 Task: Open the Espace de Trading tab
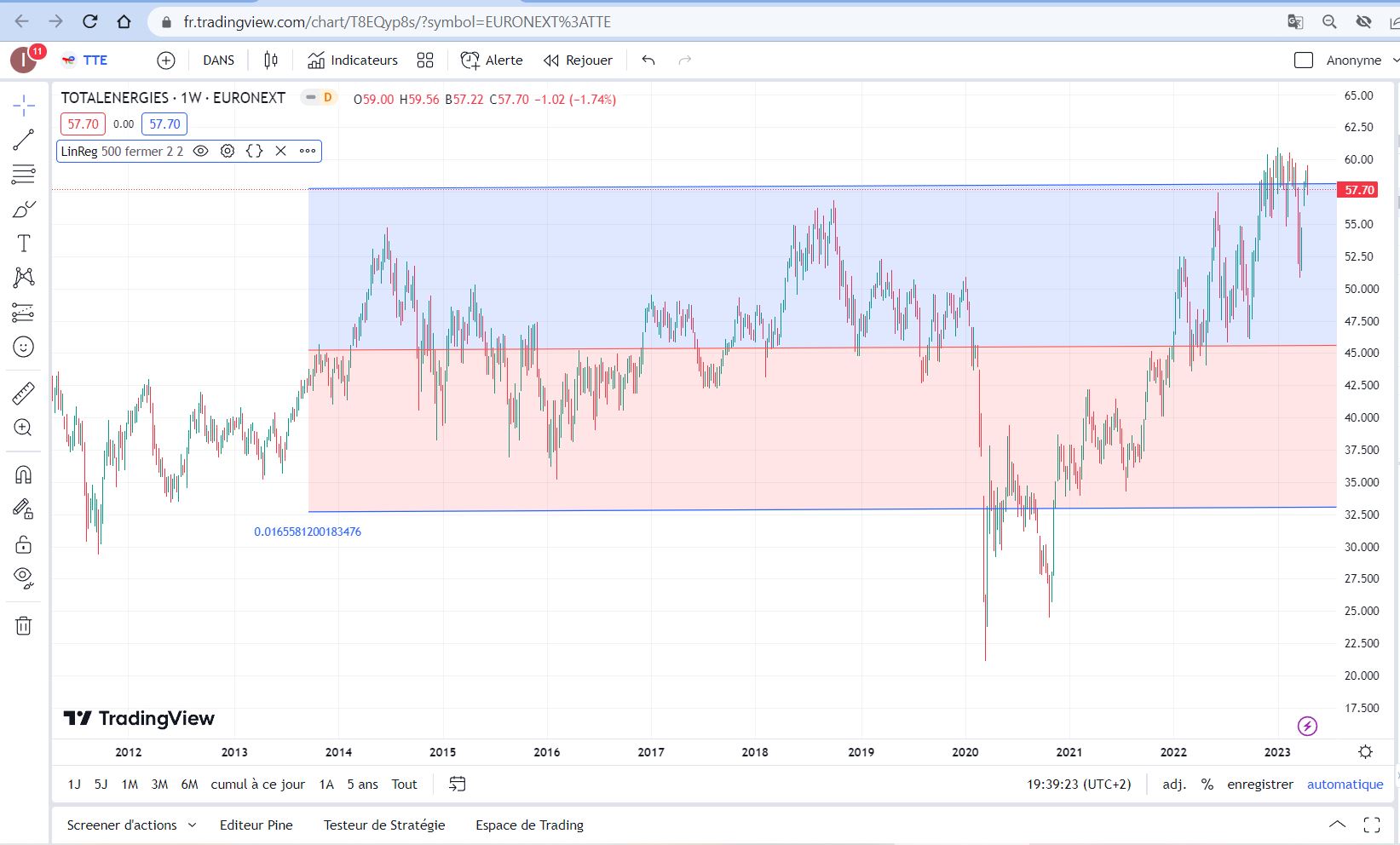[530, 825]
